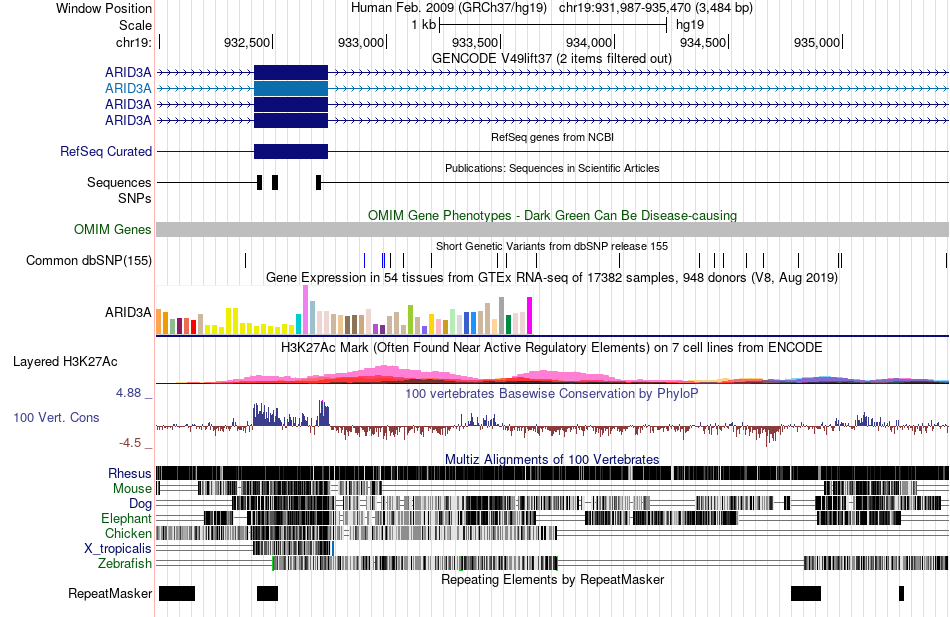Click the Elephant species label

(x=126, y=519)
